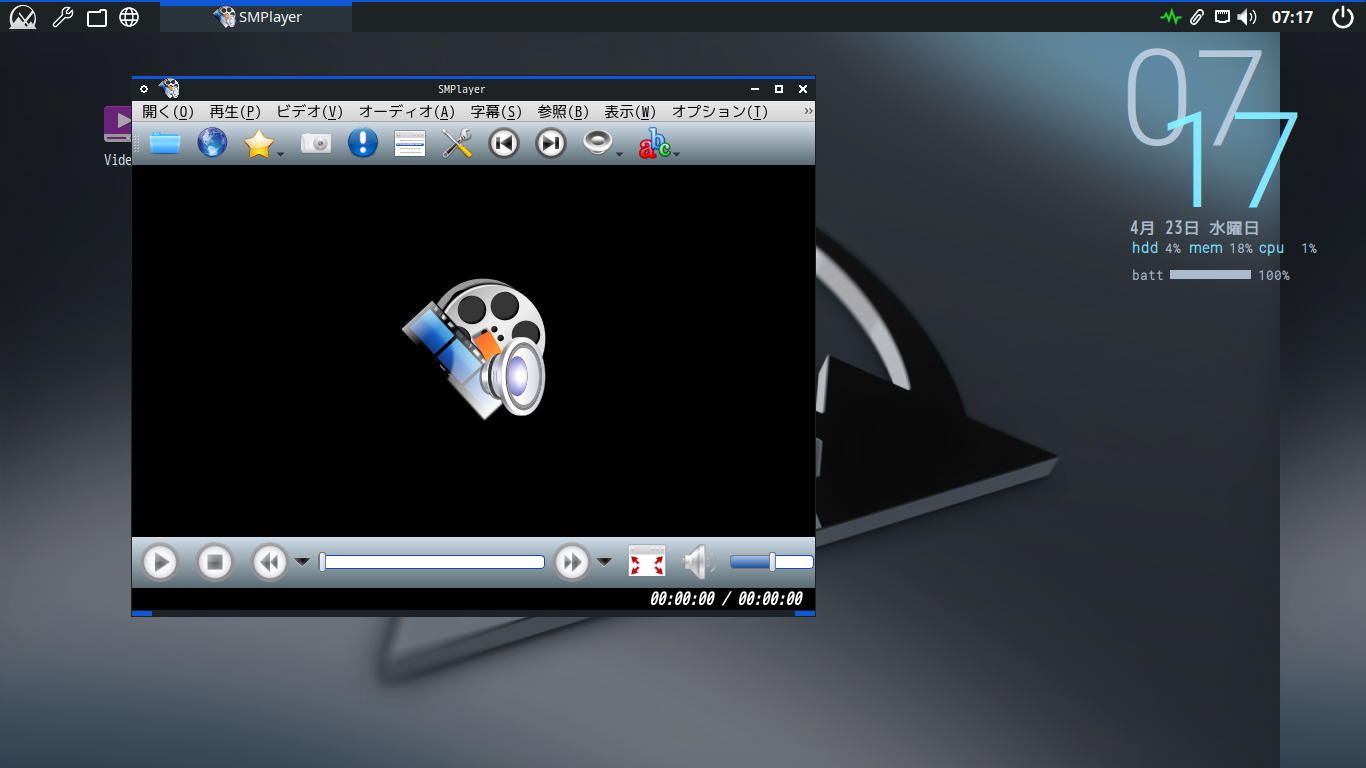Open file using the blue folder icon
This screenshot has width=1366, height=768.
point(165,143)
